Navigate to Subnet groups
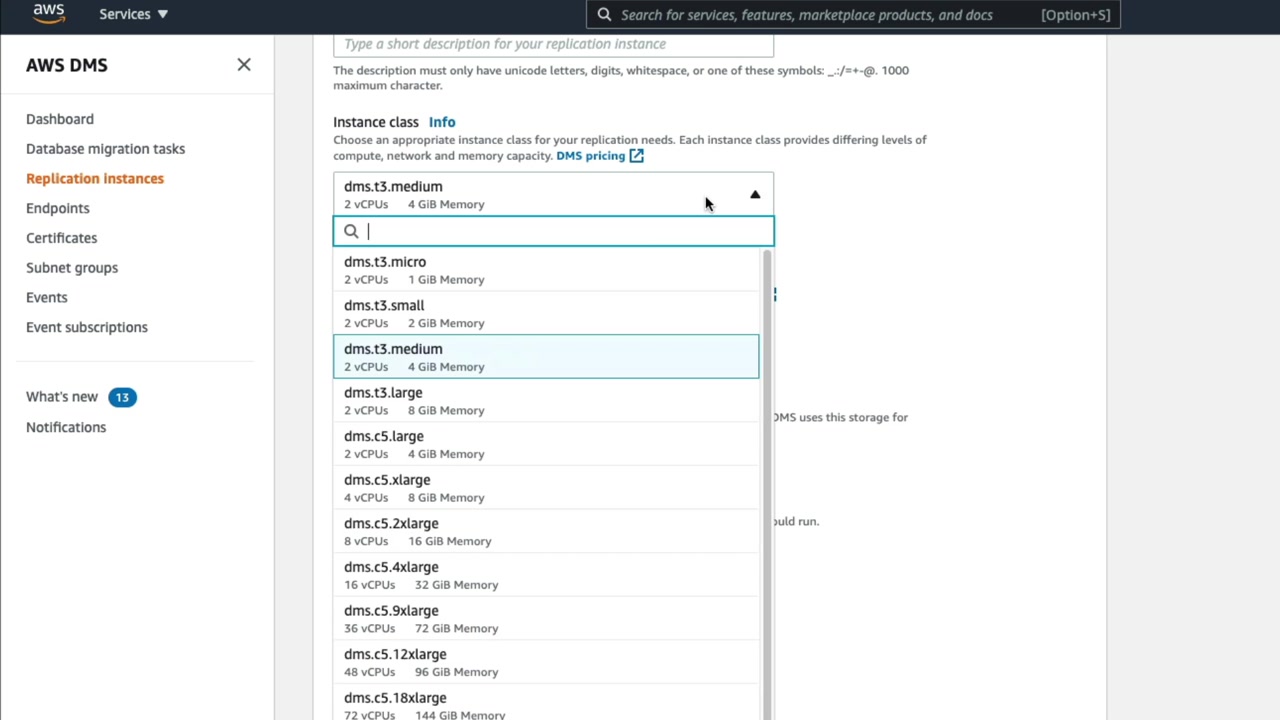Viewport: 1280px width, 720px height. coord(72,268)
